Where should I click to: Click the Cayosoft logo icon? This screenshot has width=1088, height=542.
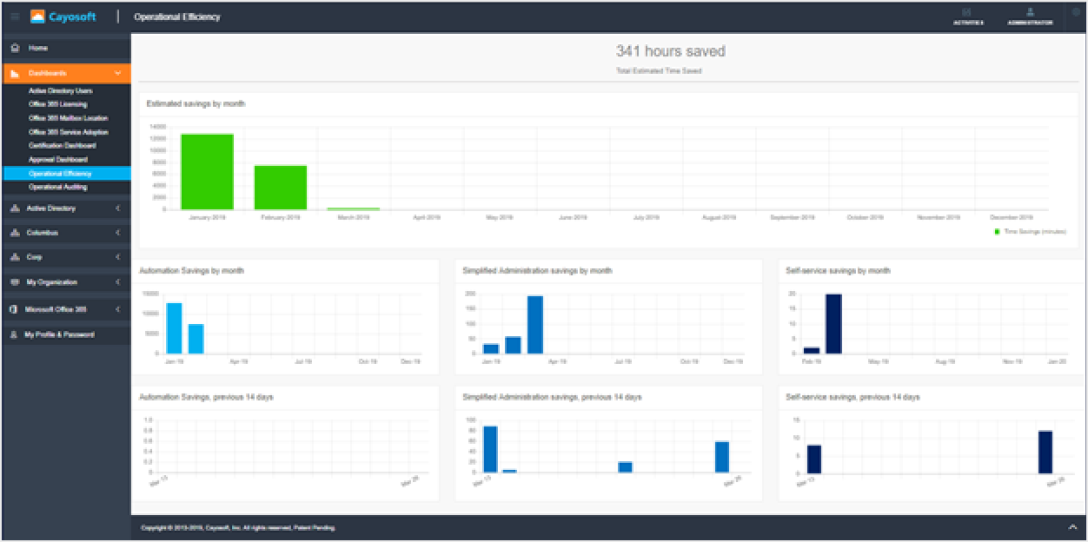pyautogui.click(x=37, y=16)
